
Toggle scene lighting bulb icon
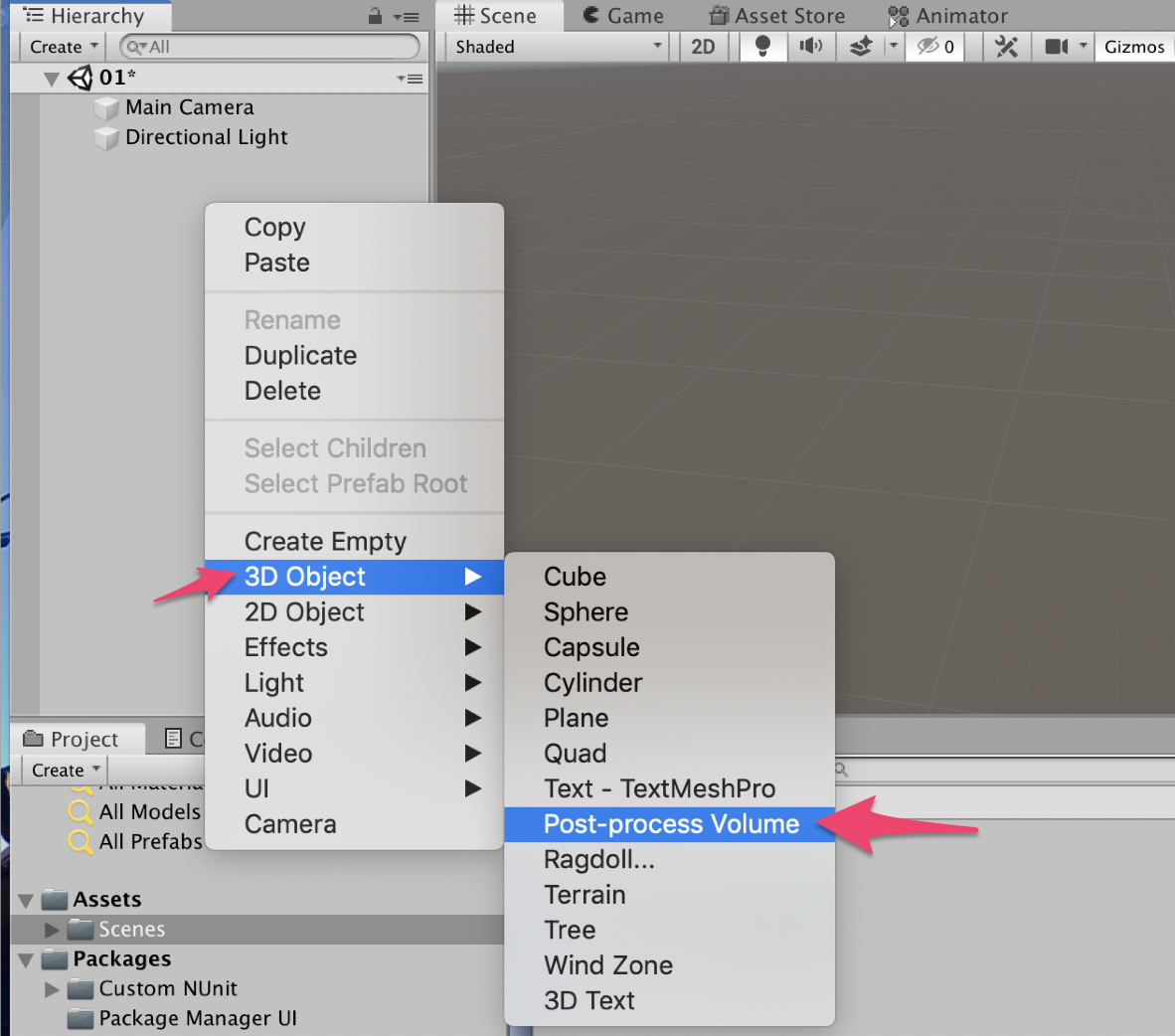click(762, 47)
